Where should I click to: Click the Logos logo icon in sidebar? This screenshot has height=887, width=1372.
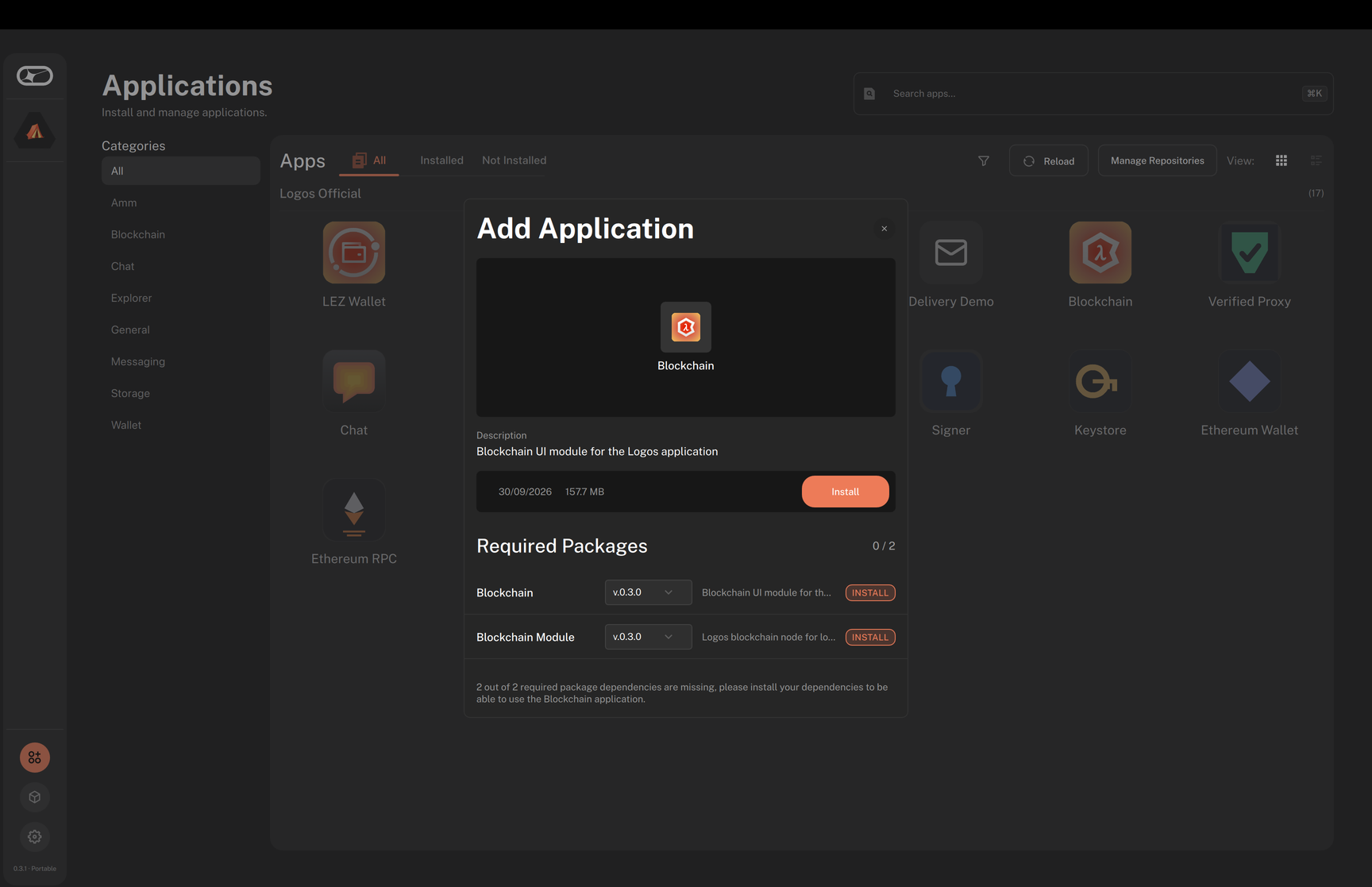point(35,75)
